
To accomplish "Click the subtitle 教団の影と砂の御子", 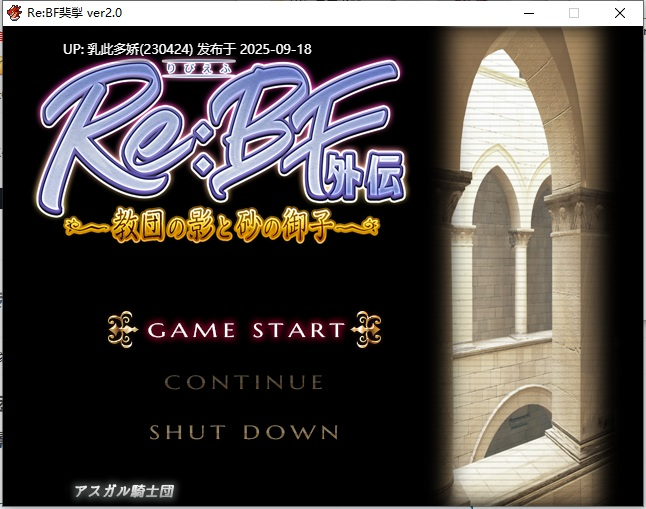I will point(222,225).
